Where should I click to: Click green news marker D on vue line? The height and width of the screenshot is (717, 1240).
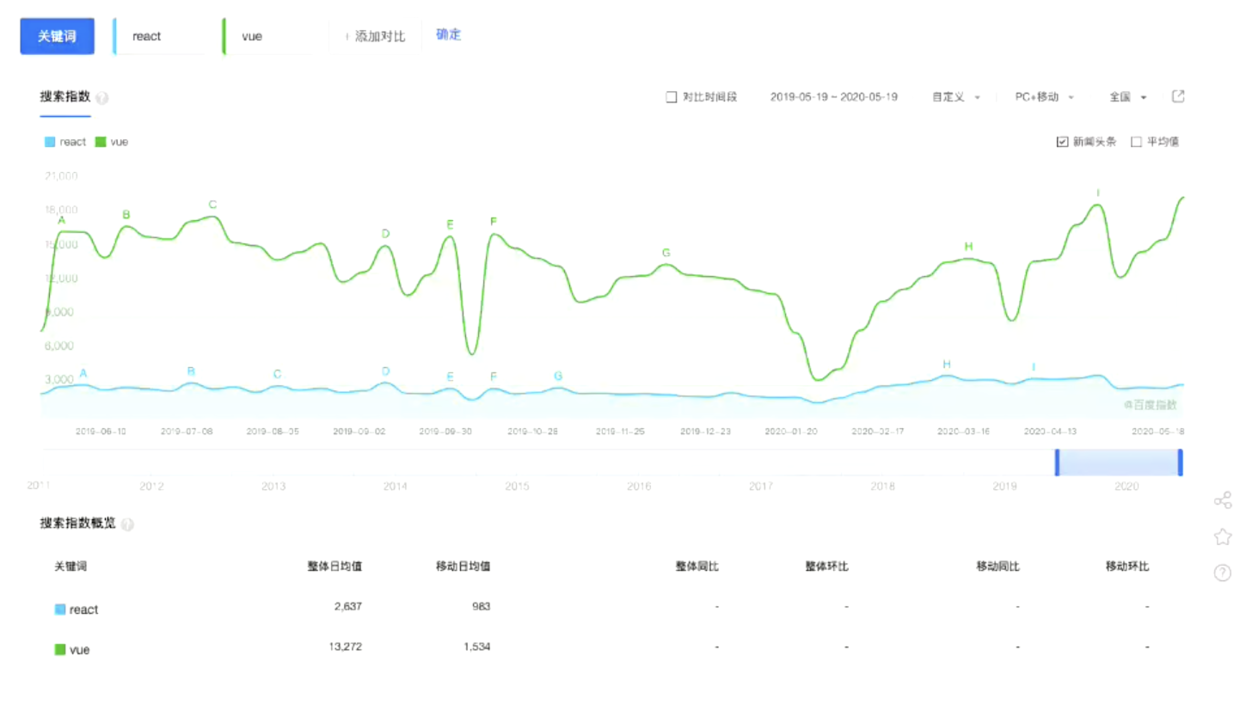coord(386,234)
